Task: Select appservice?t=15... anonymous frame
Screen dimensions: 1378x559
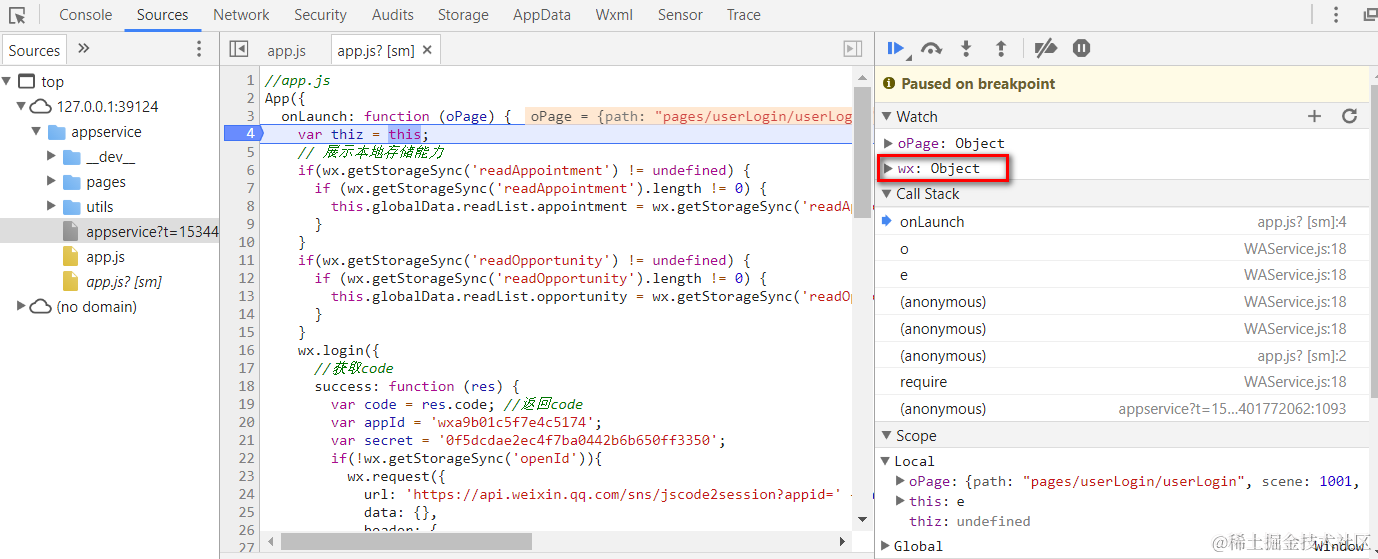Action: (1121, 409)
